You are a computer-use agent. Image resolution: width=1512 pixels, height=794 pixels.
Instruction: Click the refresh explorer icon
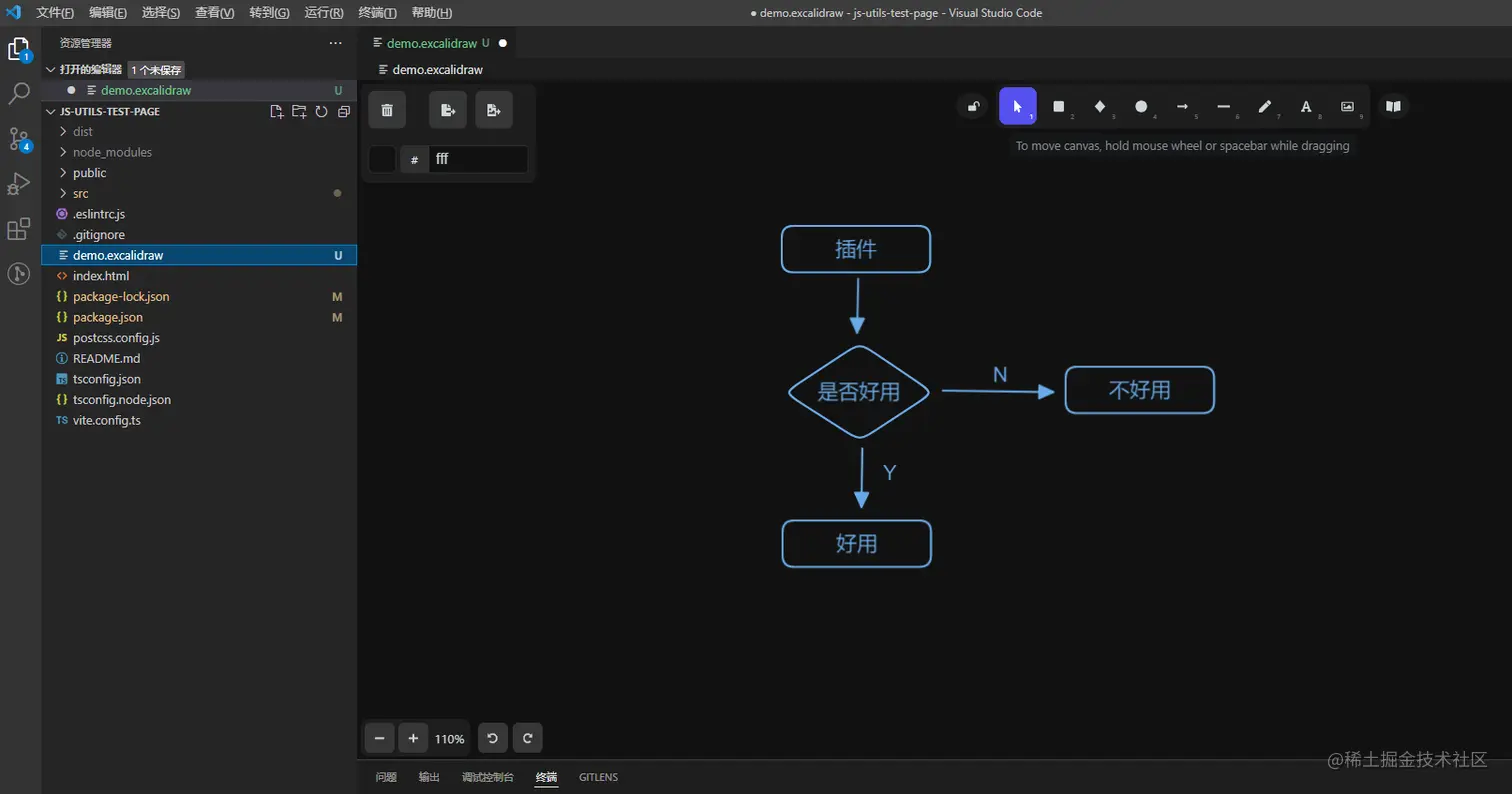tap(322, 112)
